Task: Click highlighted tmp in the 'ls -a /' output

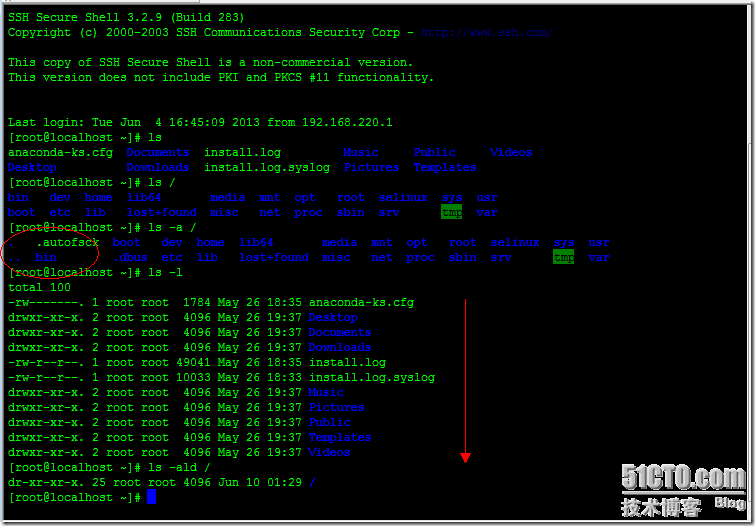Action: (x=563, y=258)
